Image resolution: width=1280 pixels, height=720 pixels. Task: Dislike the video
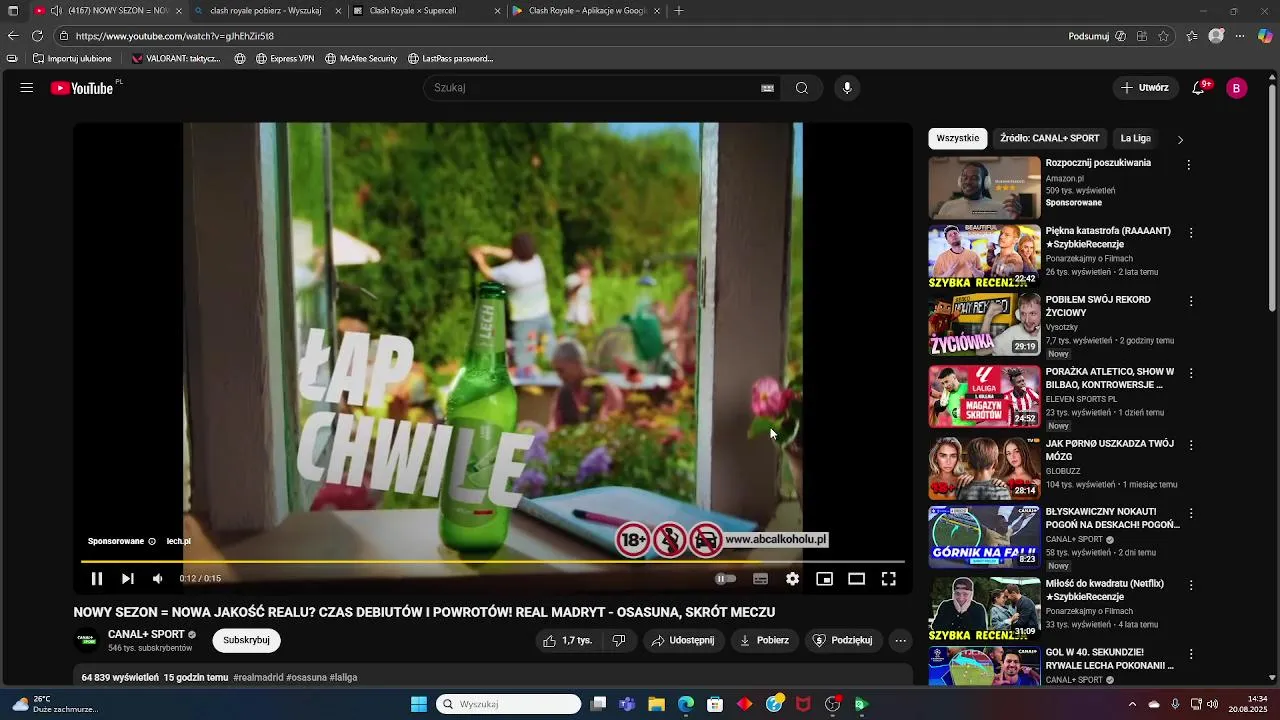619,640
